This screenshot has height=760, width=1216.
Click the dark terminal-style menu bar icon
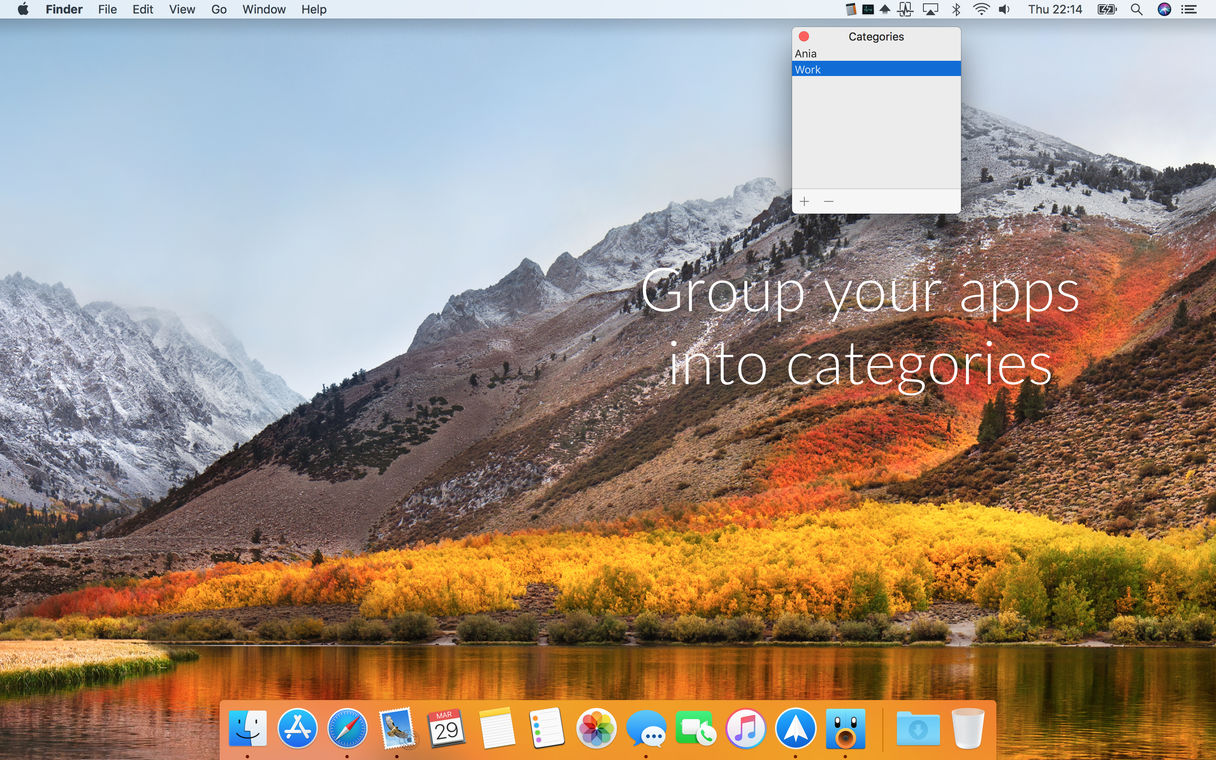pyautogui.click(x=868, y=9)
